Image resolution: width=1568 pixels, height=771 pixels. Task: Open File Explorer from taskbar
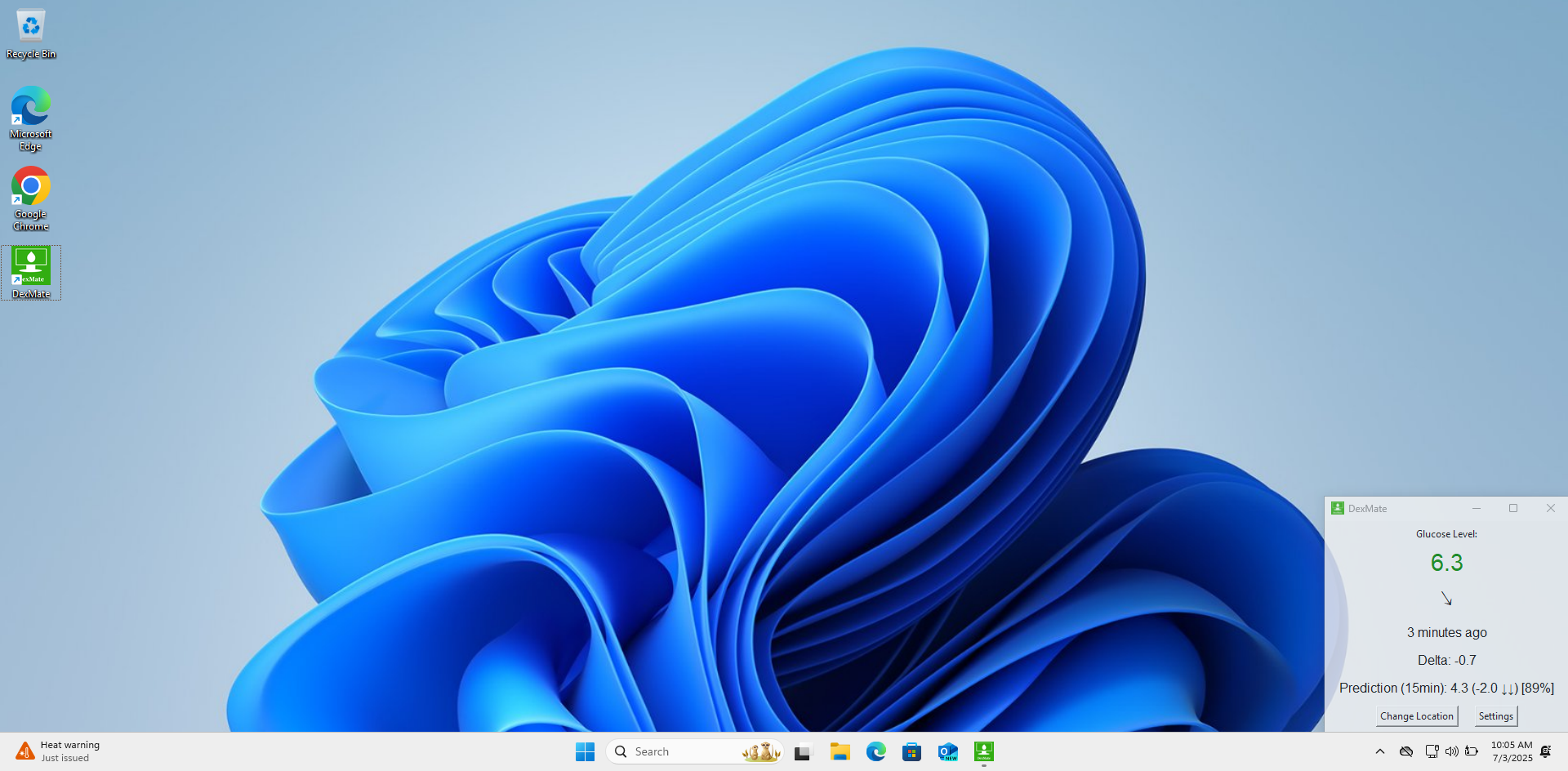click(840, 751)
